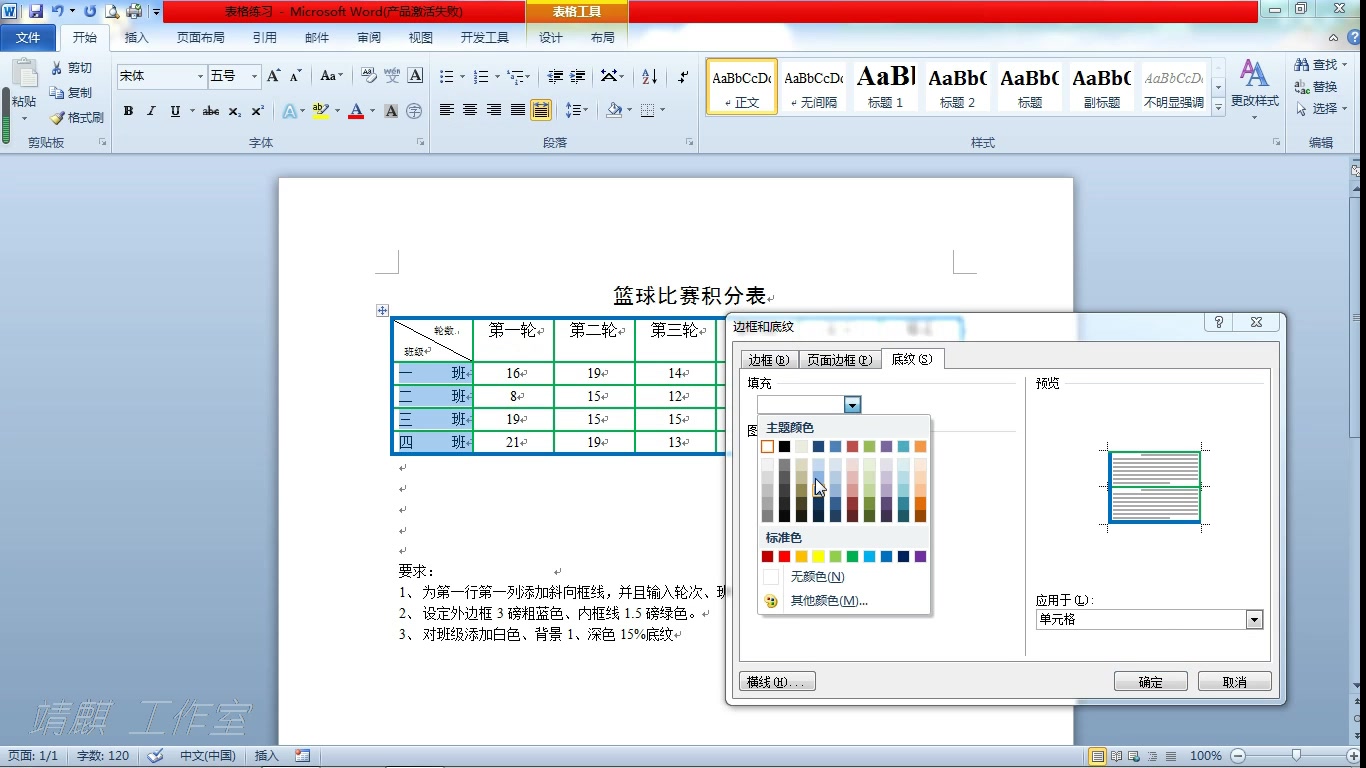
Task: Apply the Font Color with the A icon
Action: click(356, 111)
